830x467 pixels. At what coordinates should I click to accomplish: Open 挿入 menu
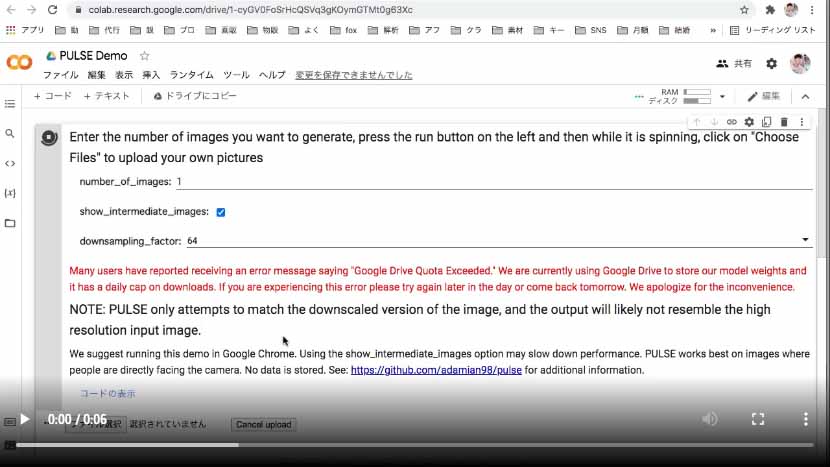coord(151,75)
